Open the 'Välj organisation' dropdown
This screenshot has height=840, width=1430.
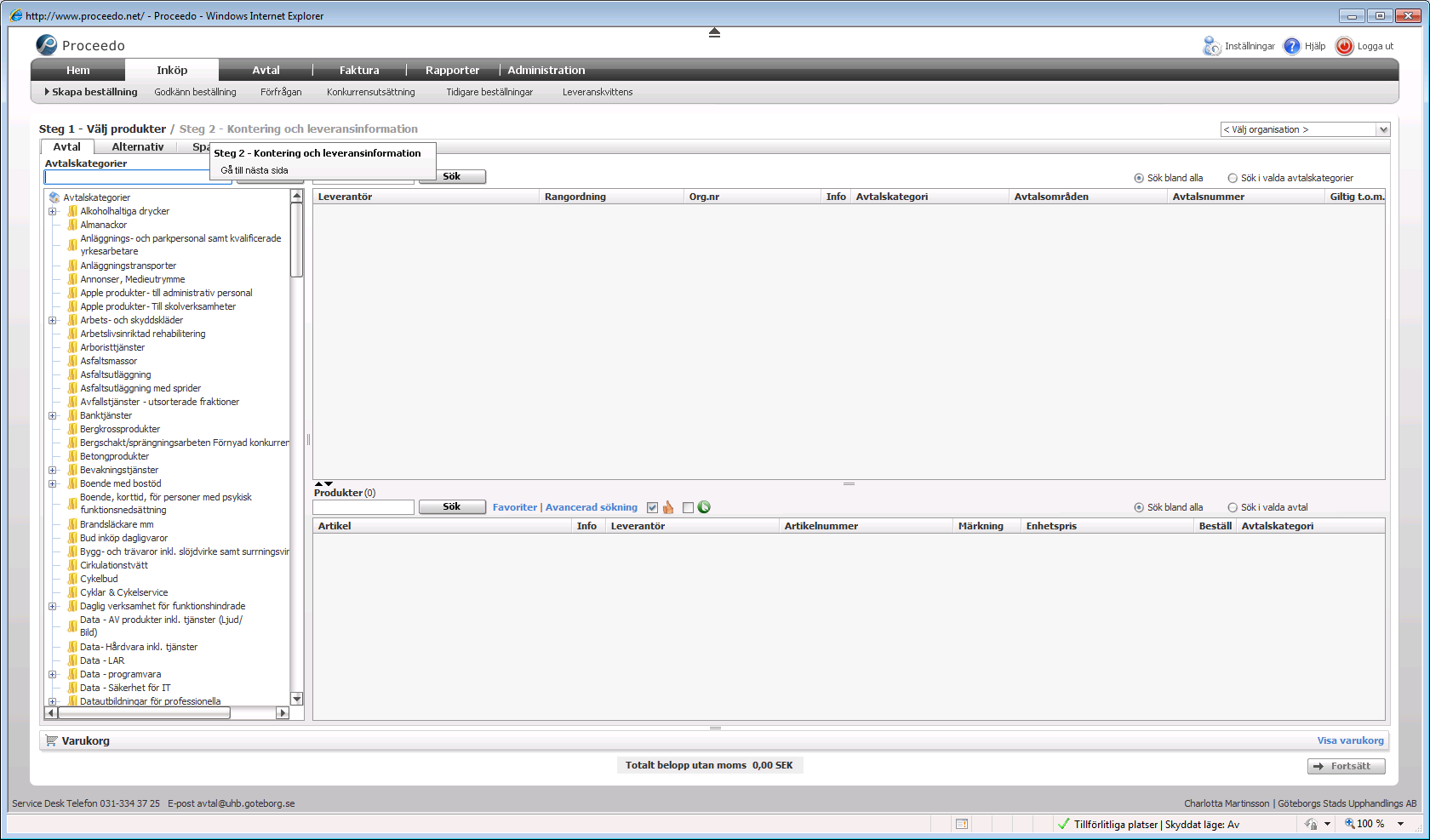tap(1305, 129)
